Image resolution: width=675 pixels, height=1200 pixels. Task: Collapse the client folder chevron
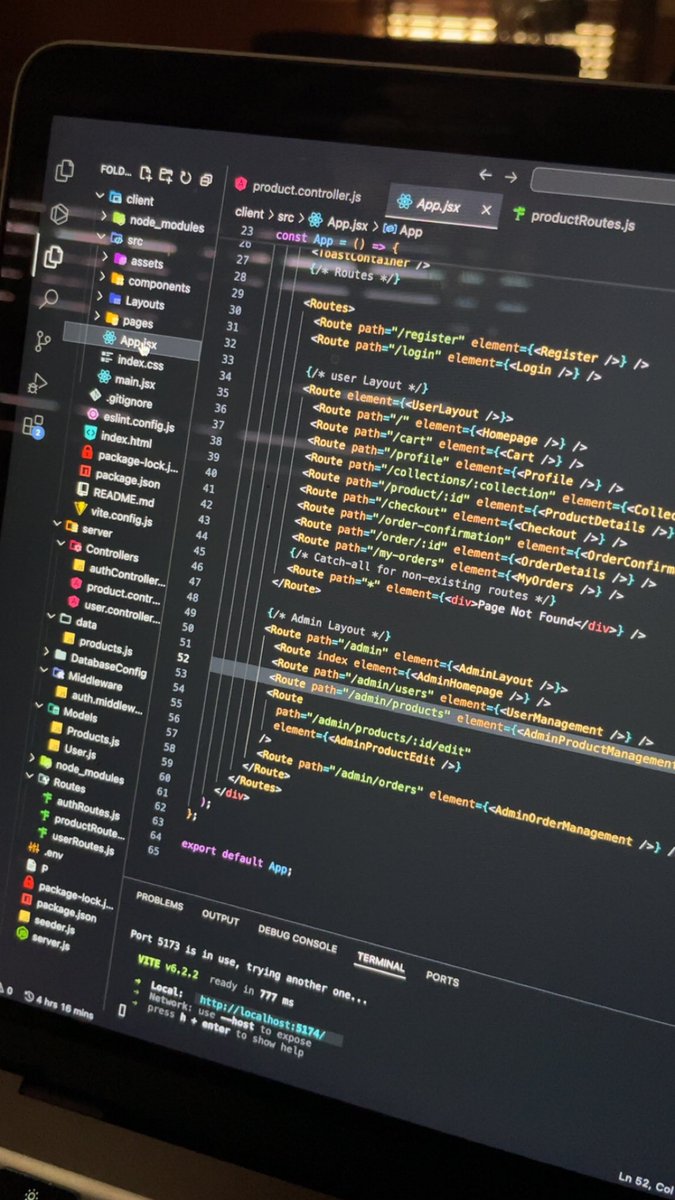[100, 197]
